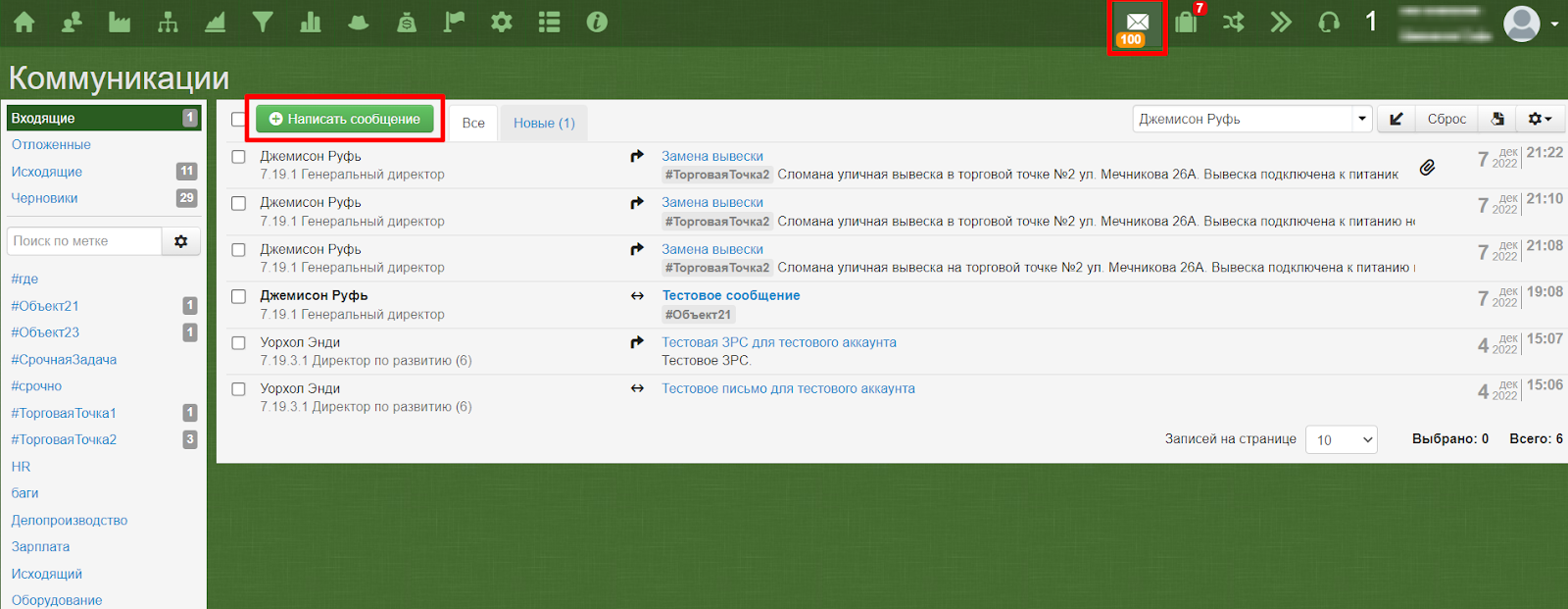The height and width of the screenshot is (609, 1568).
Task: Filter by the Зарплата tag
Action: 40,547
